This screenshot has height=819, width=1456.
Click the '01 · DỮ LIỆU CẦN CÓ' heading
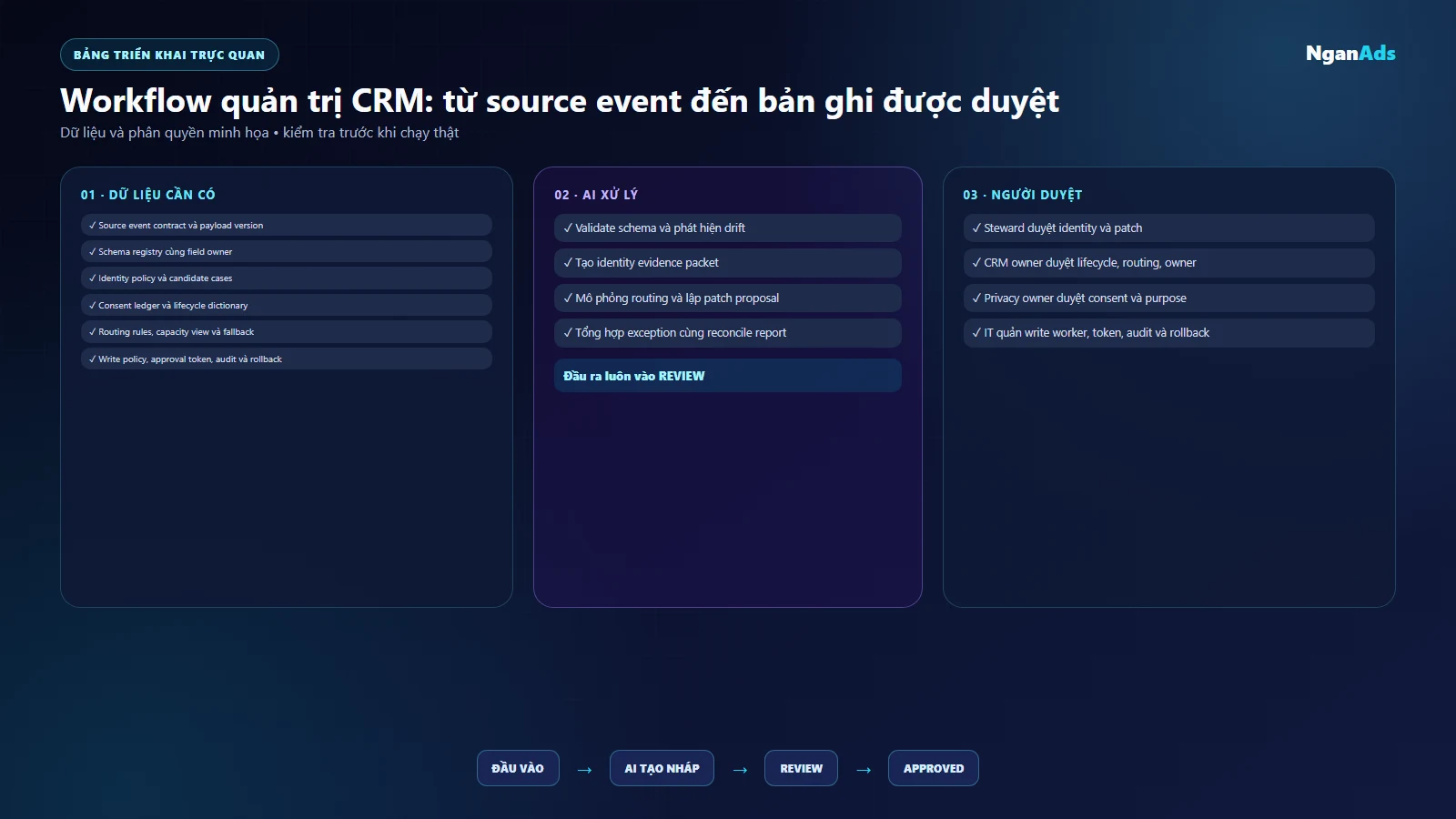point(148,195)
